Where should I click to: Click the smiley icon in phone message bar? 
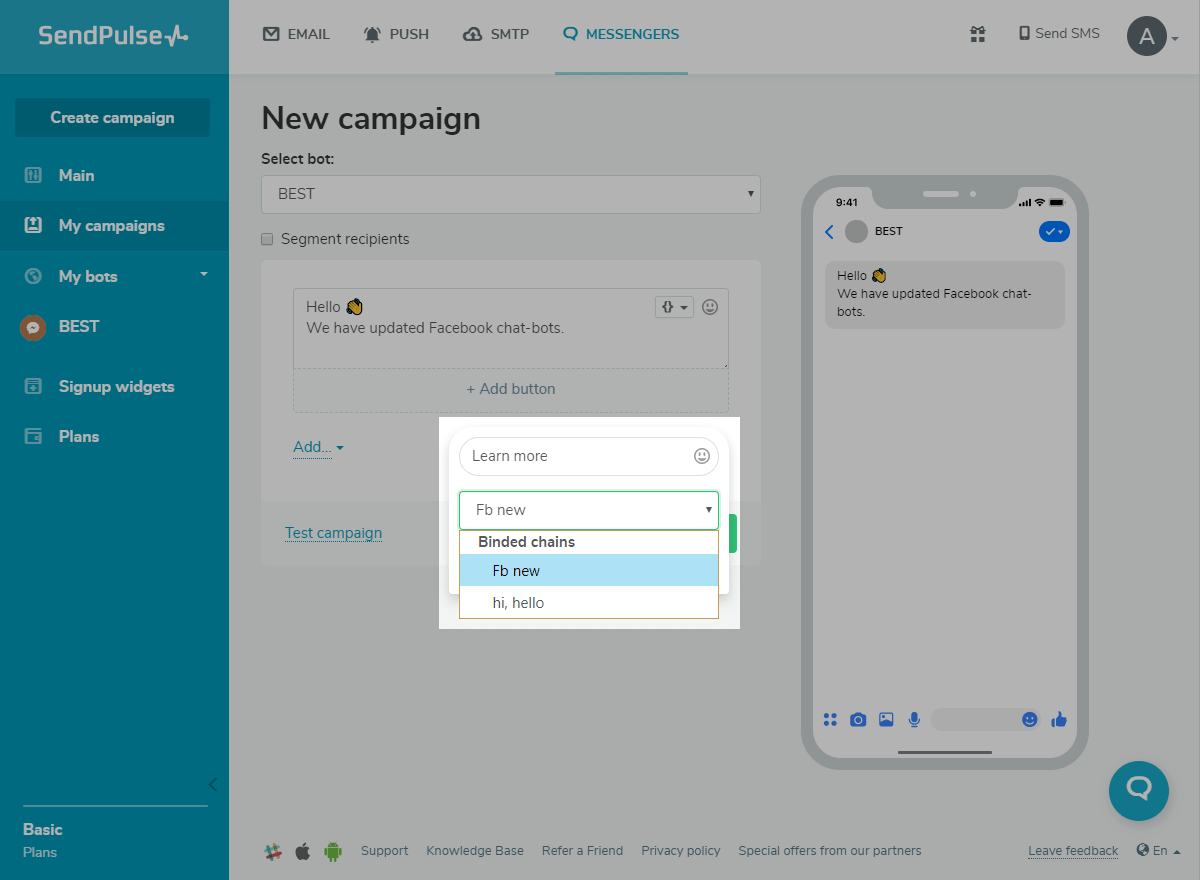coord(1030,720)
